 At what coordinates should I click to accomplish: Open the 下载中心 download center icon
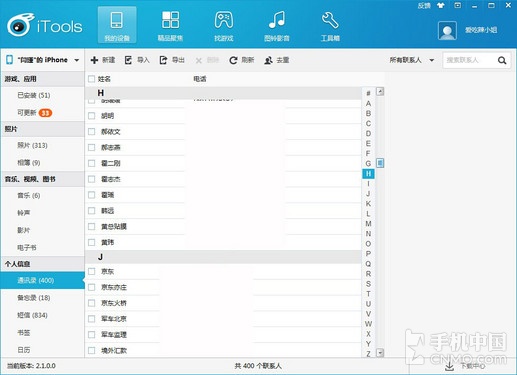point(449,366)
